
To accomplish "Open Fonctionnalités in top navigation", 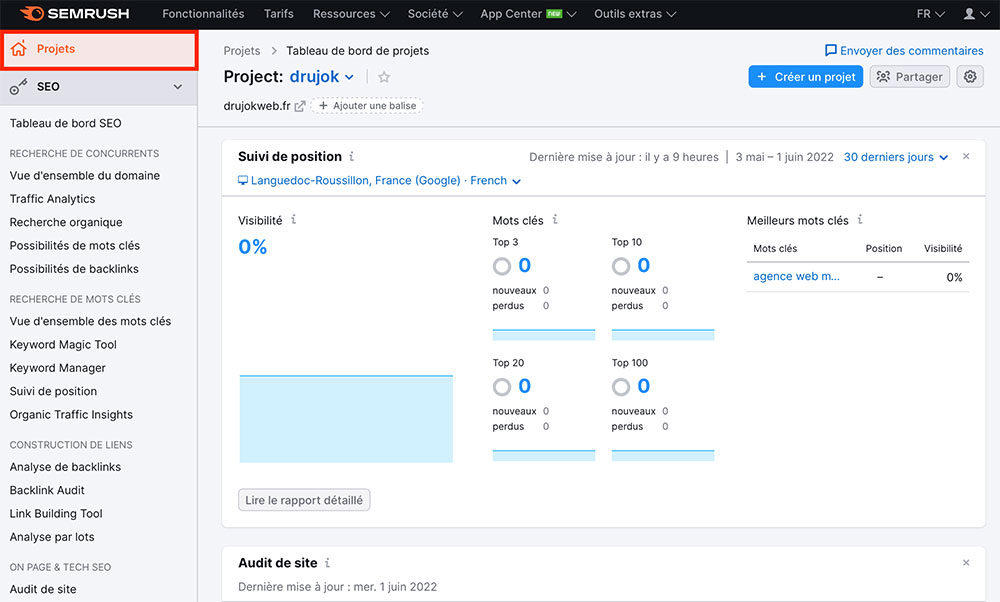I will [x=203, y=13].
